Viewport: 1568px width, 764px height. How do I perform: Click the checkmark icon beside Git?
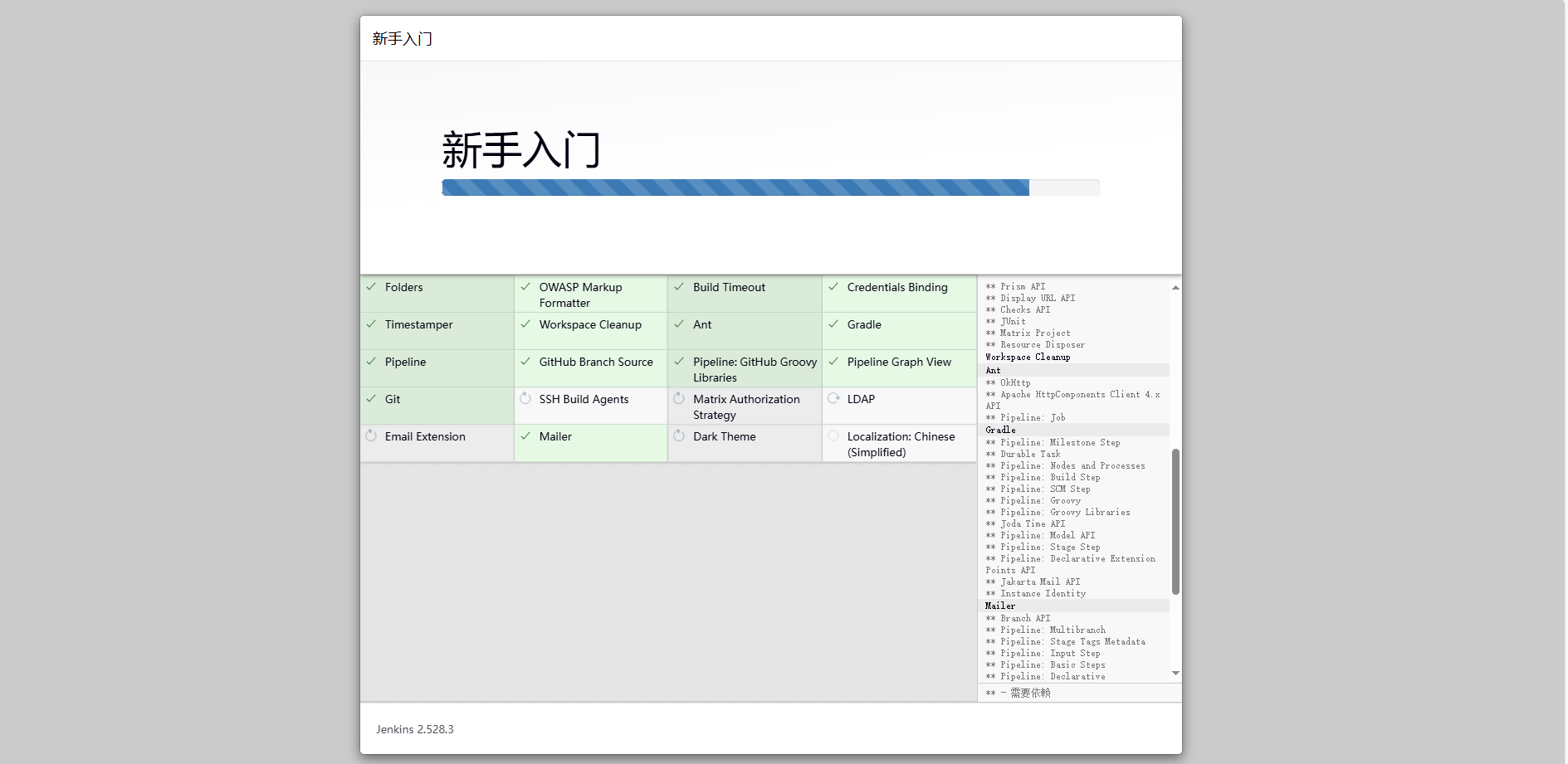click(371, 399)
